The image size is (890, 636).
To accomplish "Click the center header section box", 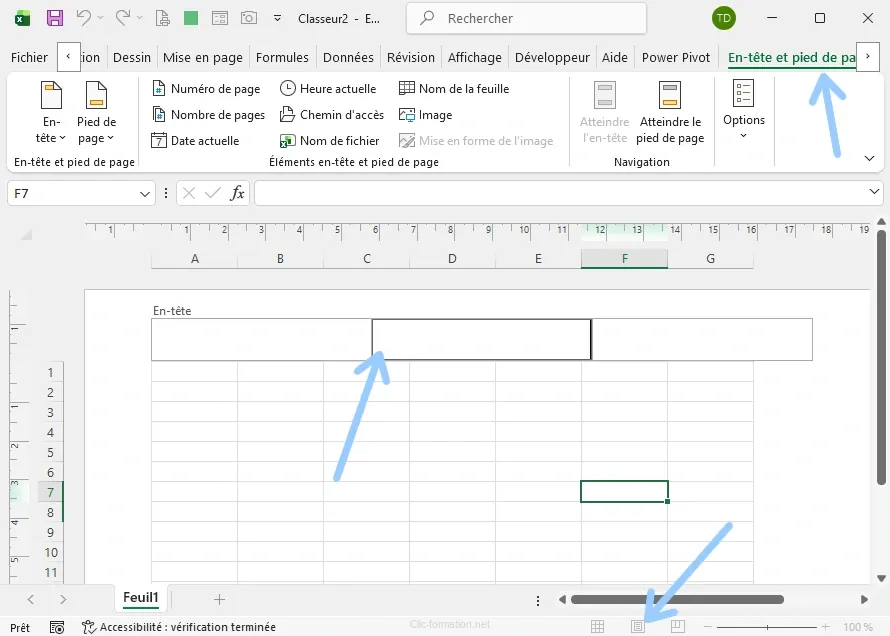I will [x=481, y=339].
